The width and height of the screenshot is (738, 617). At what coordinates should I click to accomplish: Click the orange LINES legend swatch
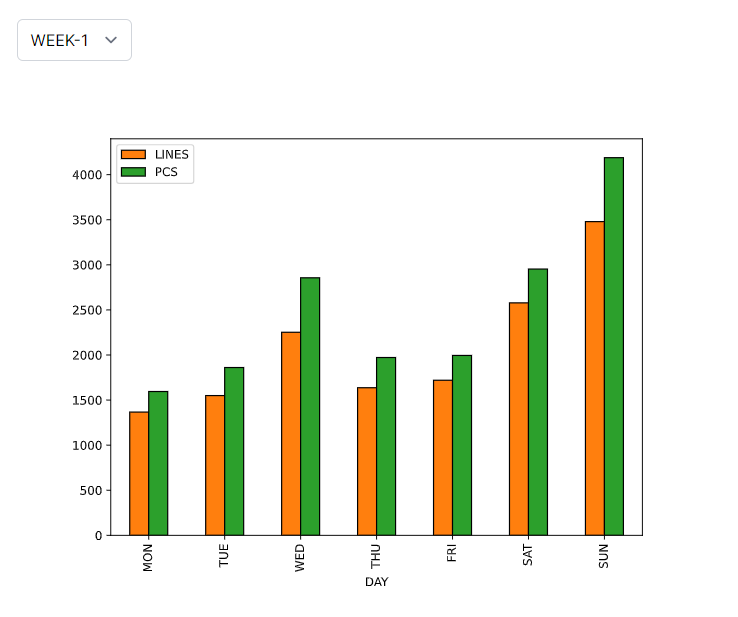click(133, 154)
